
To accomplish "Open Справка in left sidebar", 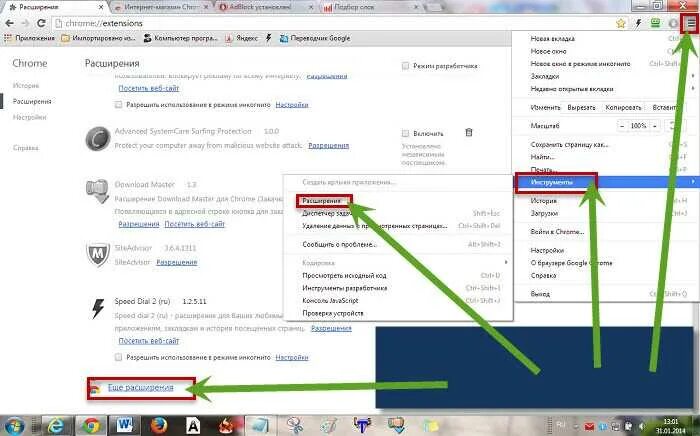I will [x=25, y=148].
